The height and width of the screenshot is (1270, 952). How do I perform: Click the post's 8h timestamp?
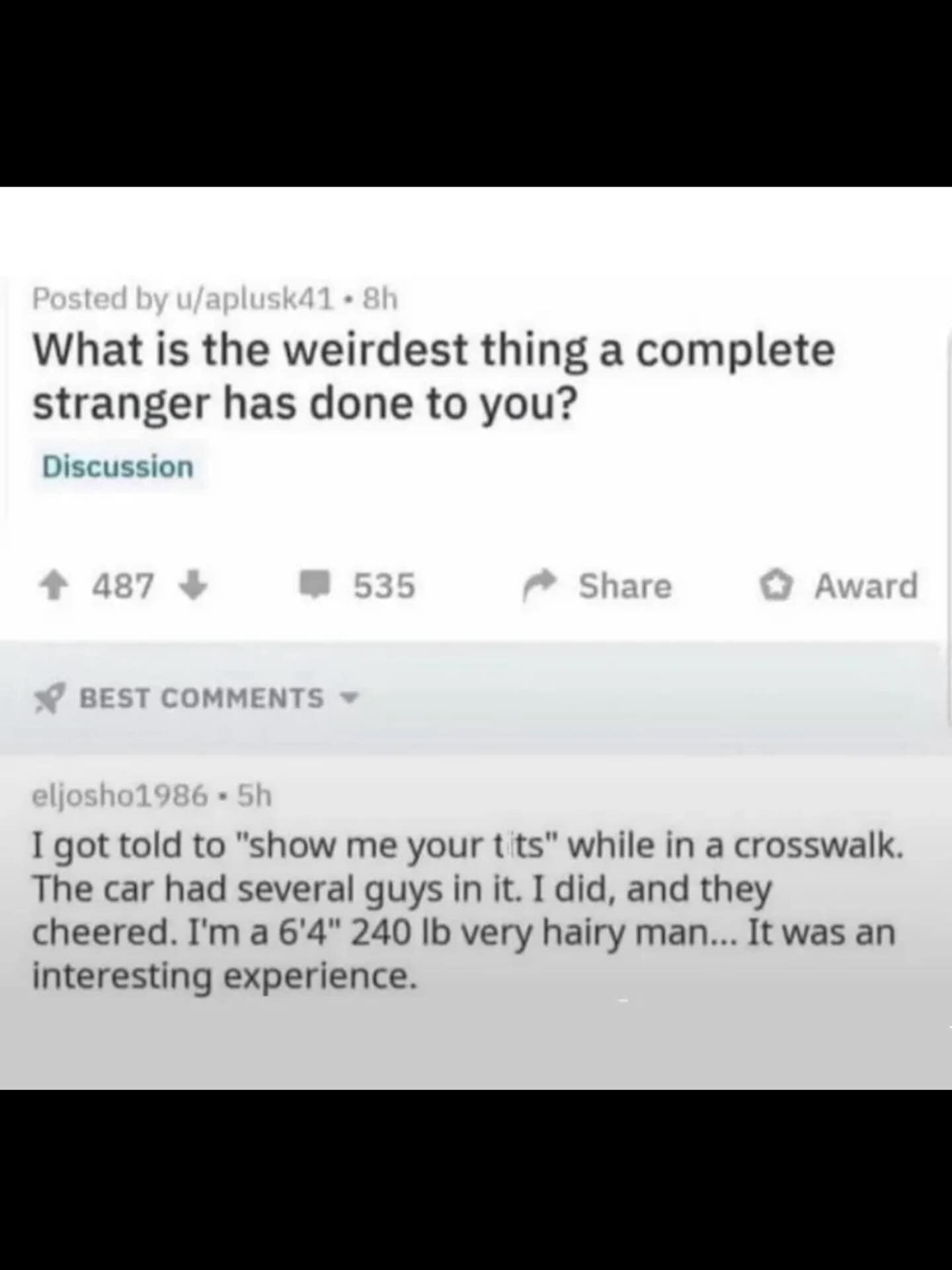(x=381, y=300)
